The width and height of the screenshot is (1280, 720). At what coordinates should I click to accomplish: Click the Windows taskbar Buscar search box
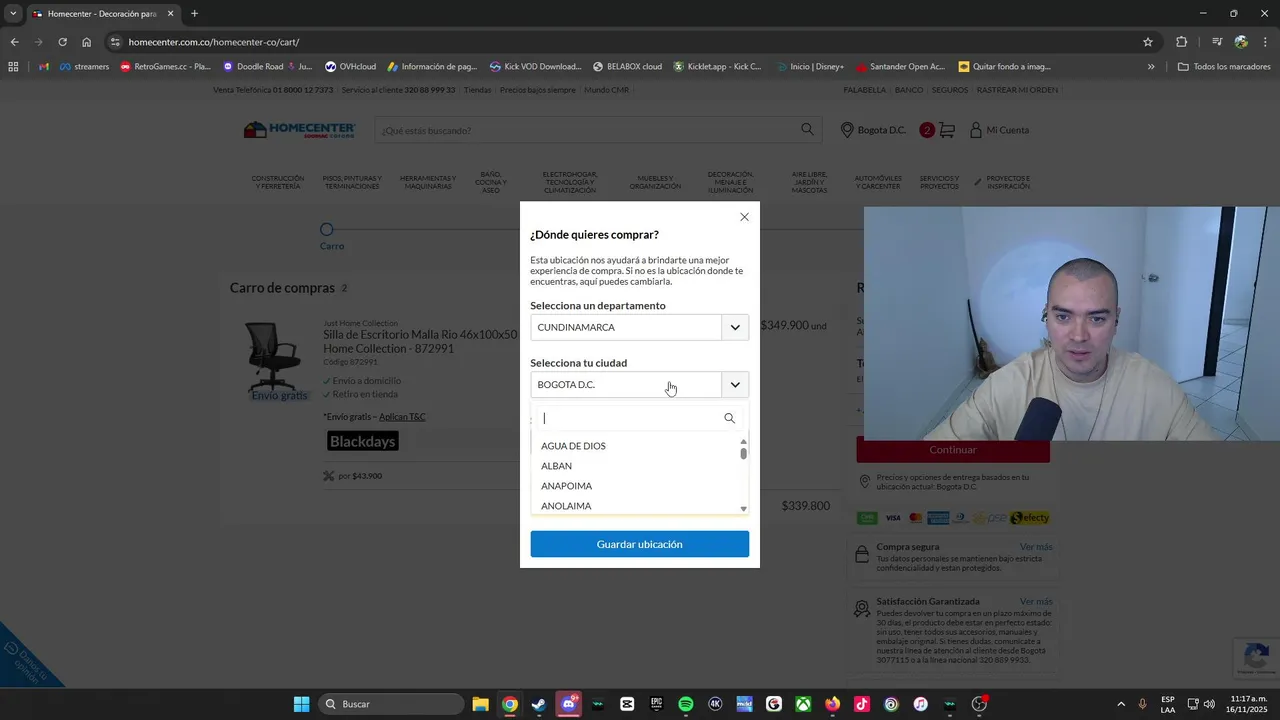tap(392, 704)
